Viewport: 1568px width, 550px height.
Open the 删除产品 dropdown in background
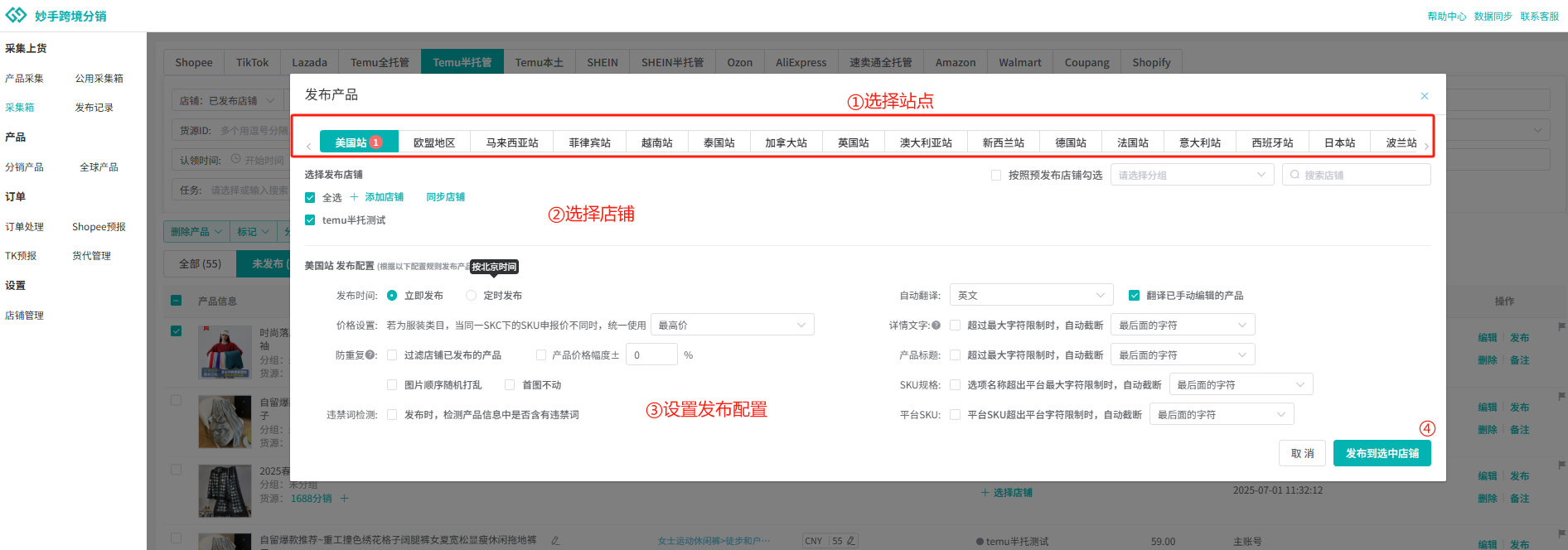[x=196, y=232]
